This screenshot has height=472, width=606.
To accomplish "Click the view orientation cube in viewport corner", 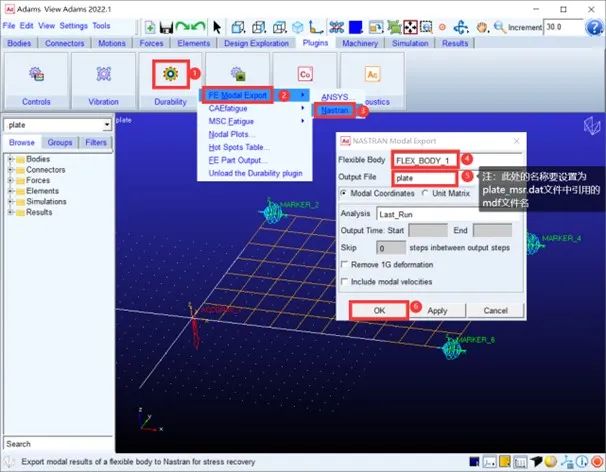I will click(592, 126).
